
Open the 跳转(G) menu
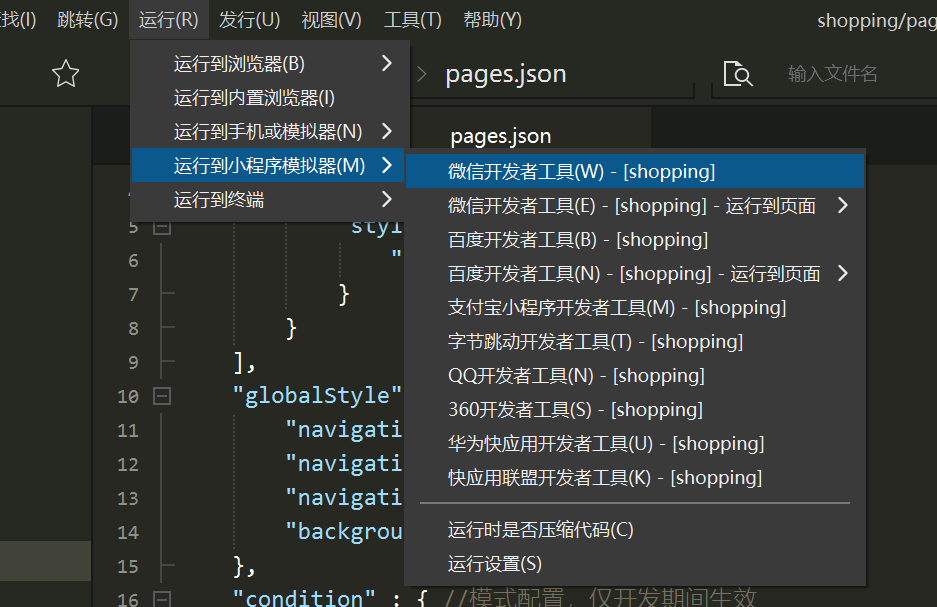pyautogui.click(x=87, y=19)
